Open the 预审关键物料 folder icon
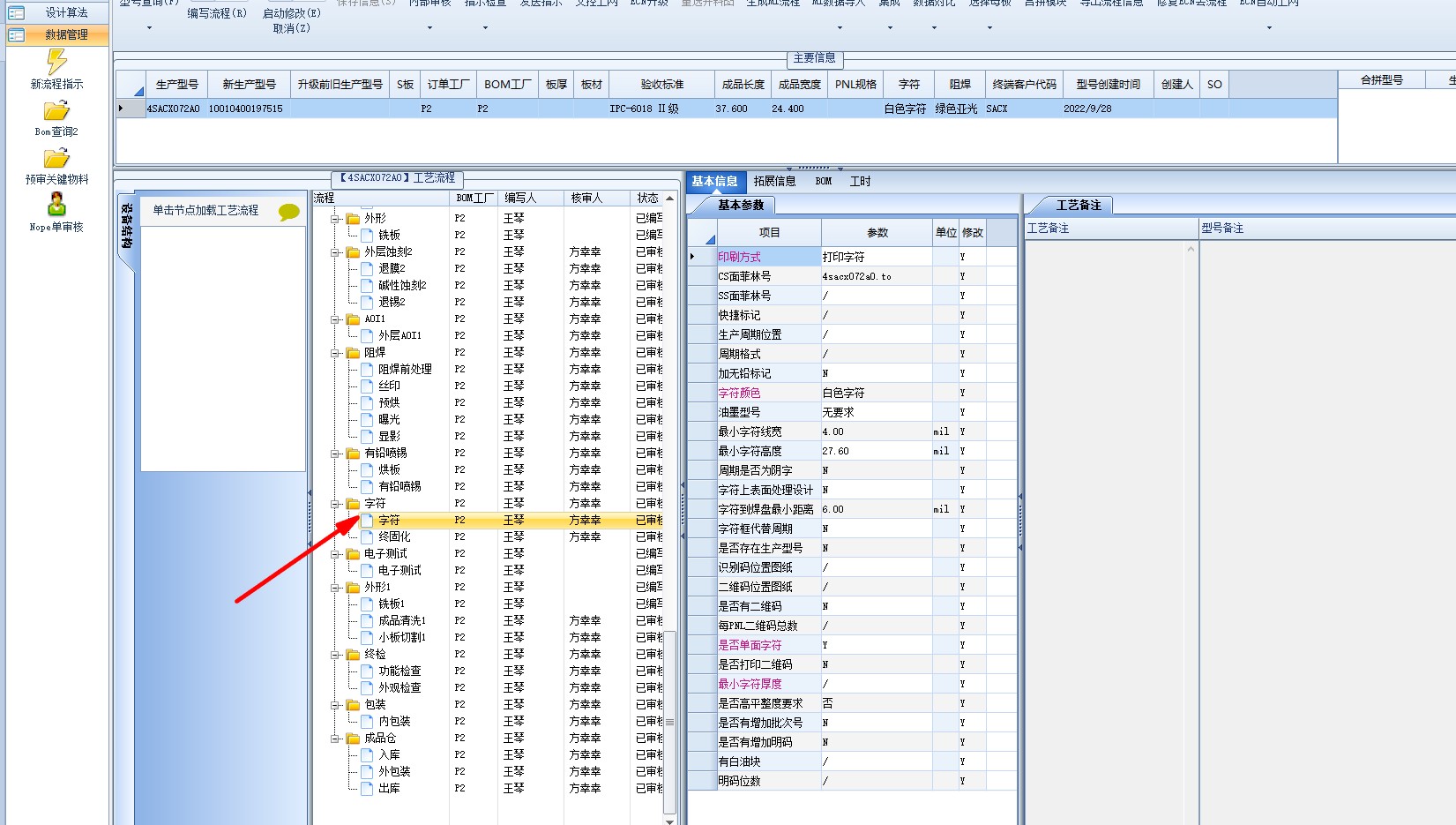This screenshot has width=1456, height=825. coord(56,159)
